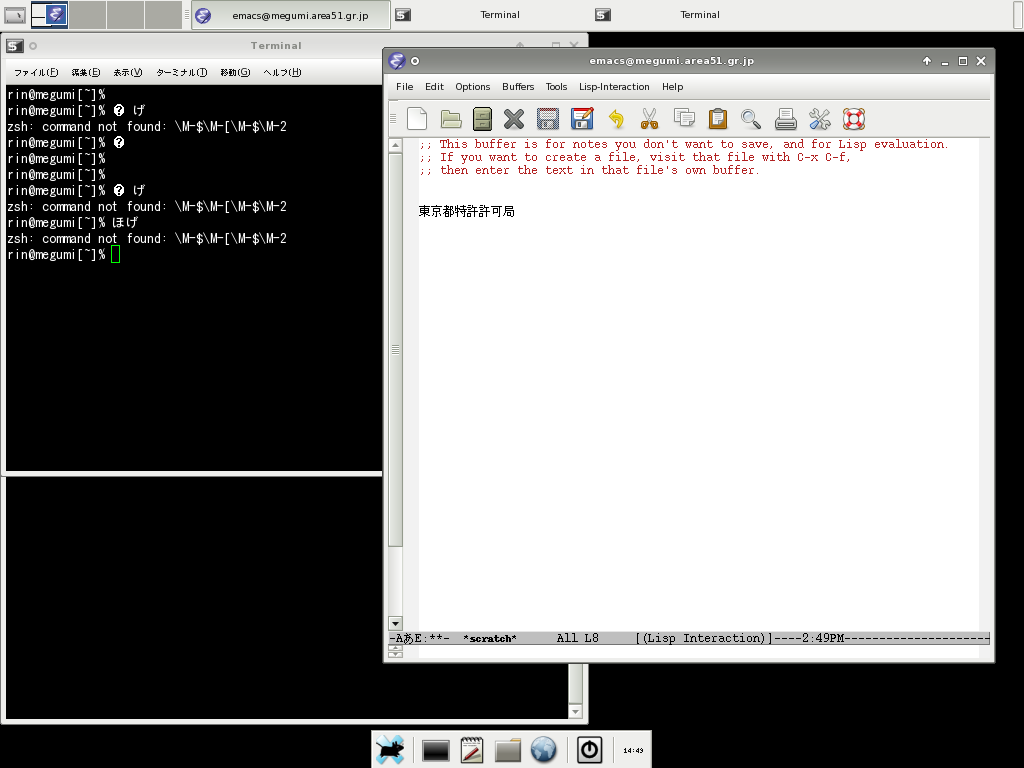
Task: Launch web browser globe icon in panel
Action: tap(543, 750)
